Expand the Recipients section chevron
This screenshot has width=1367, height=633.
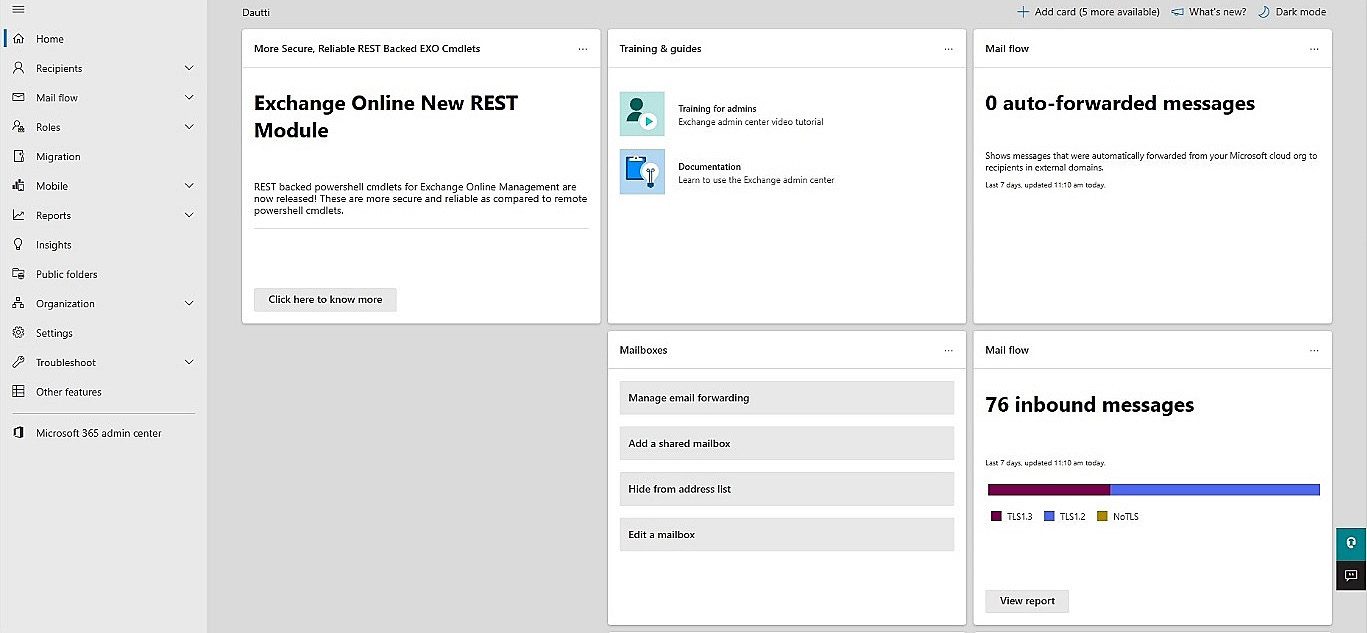(x=189, y=68)
